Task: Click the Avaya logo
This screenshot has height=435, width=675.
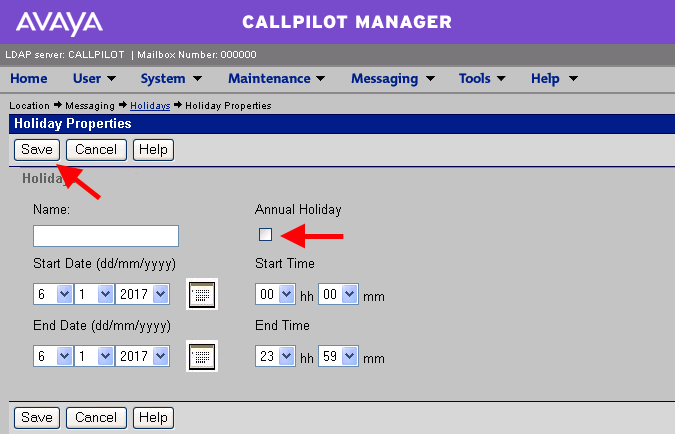Action: tap(59, 23)
